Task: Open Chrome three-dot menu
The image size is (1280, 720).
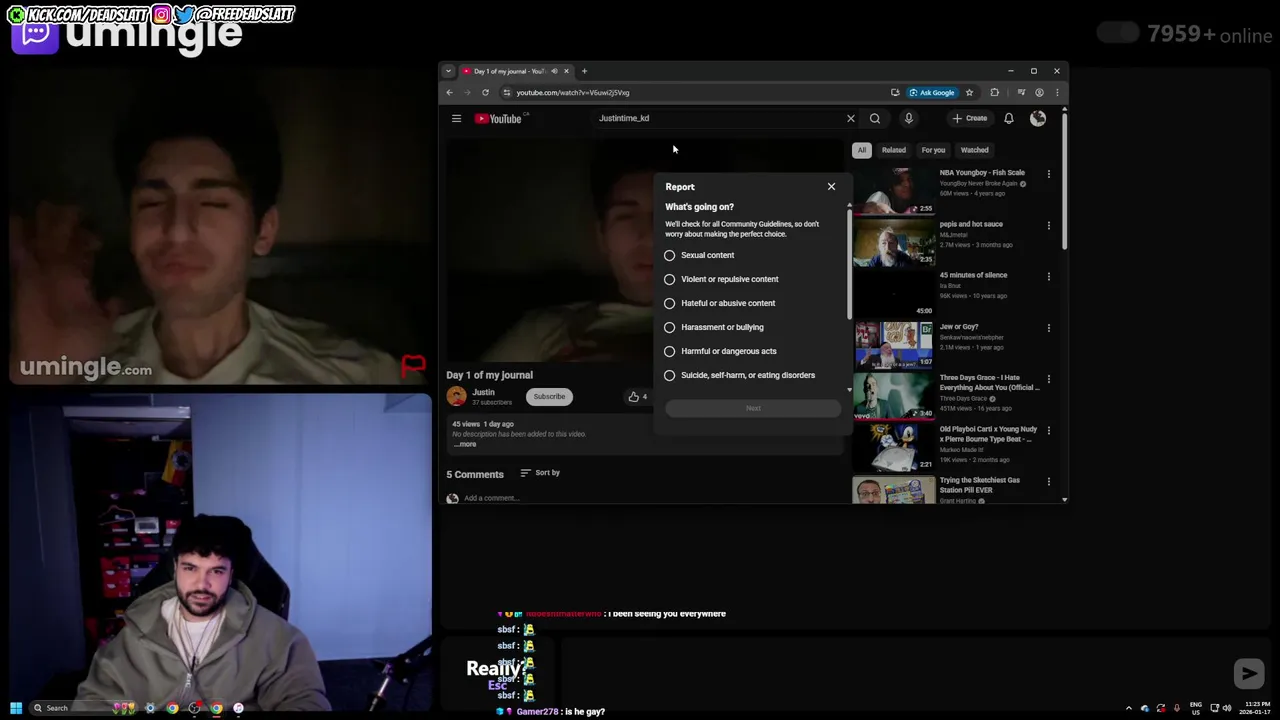Action: click(1057, 92)
